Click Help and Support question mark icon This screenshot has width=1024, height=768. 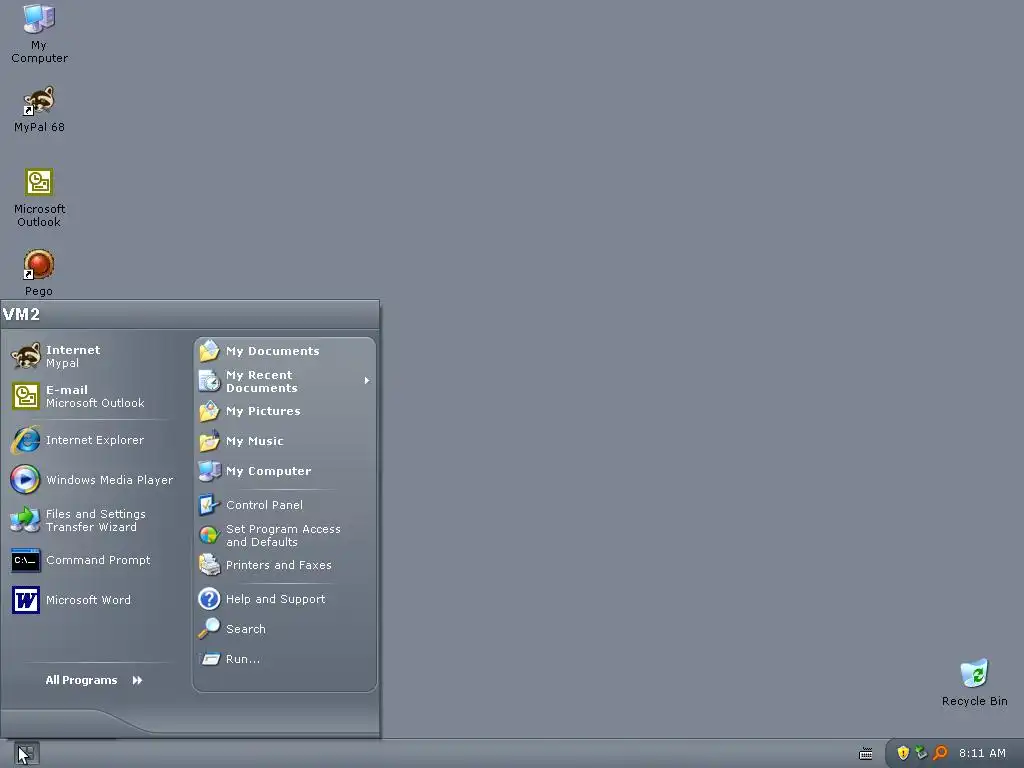[209, 599]
